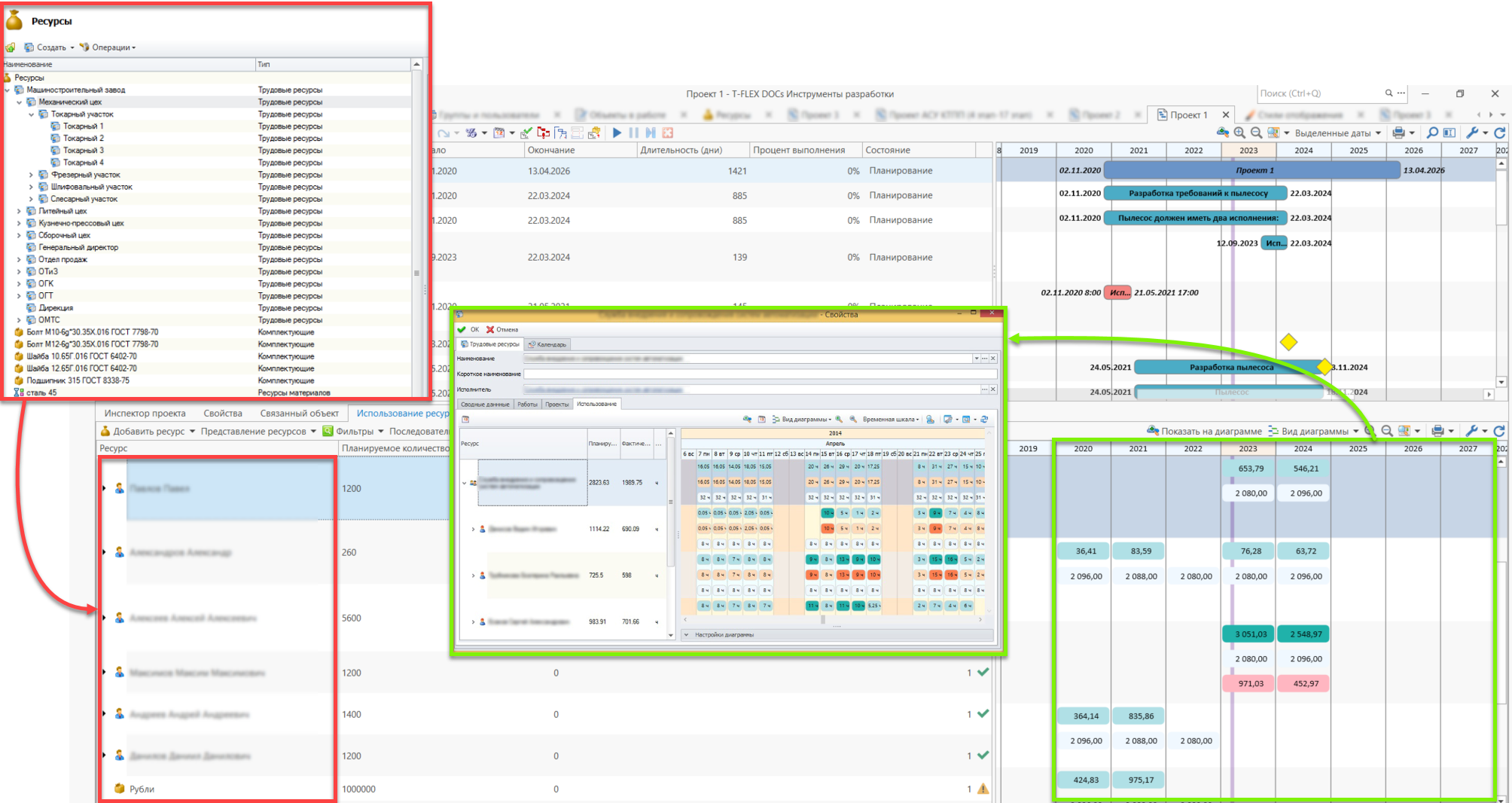Open the Вид диаграммы dropdown in properties dialog
Image resolution: width=1512 pixels, height=803 pixels.
coord(801,420)
